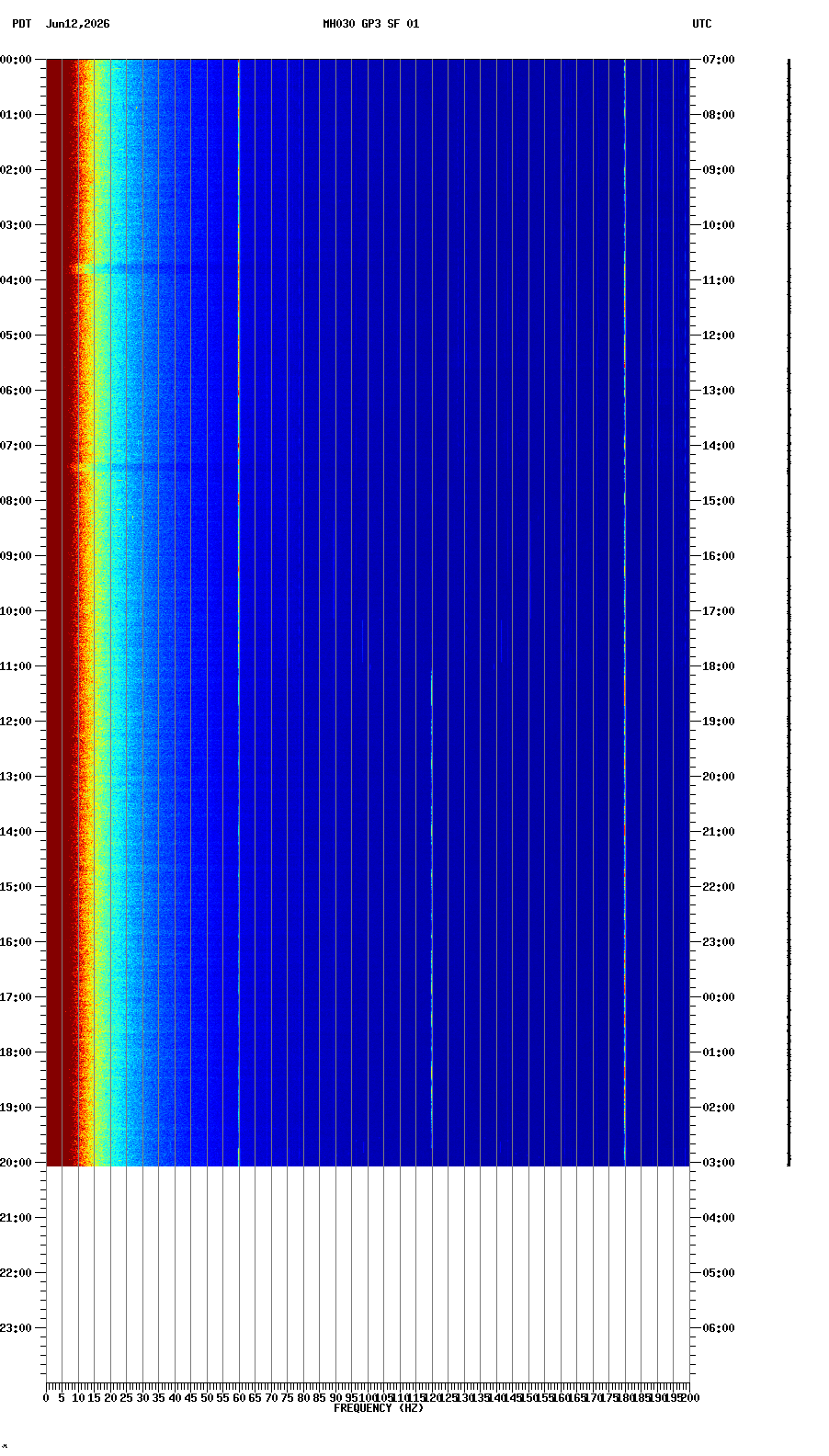Screen dimensions: 829x1456
Task: Select the date text Jun12,2026
Action: [77, 24]
